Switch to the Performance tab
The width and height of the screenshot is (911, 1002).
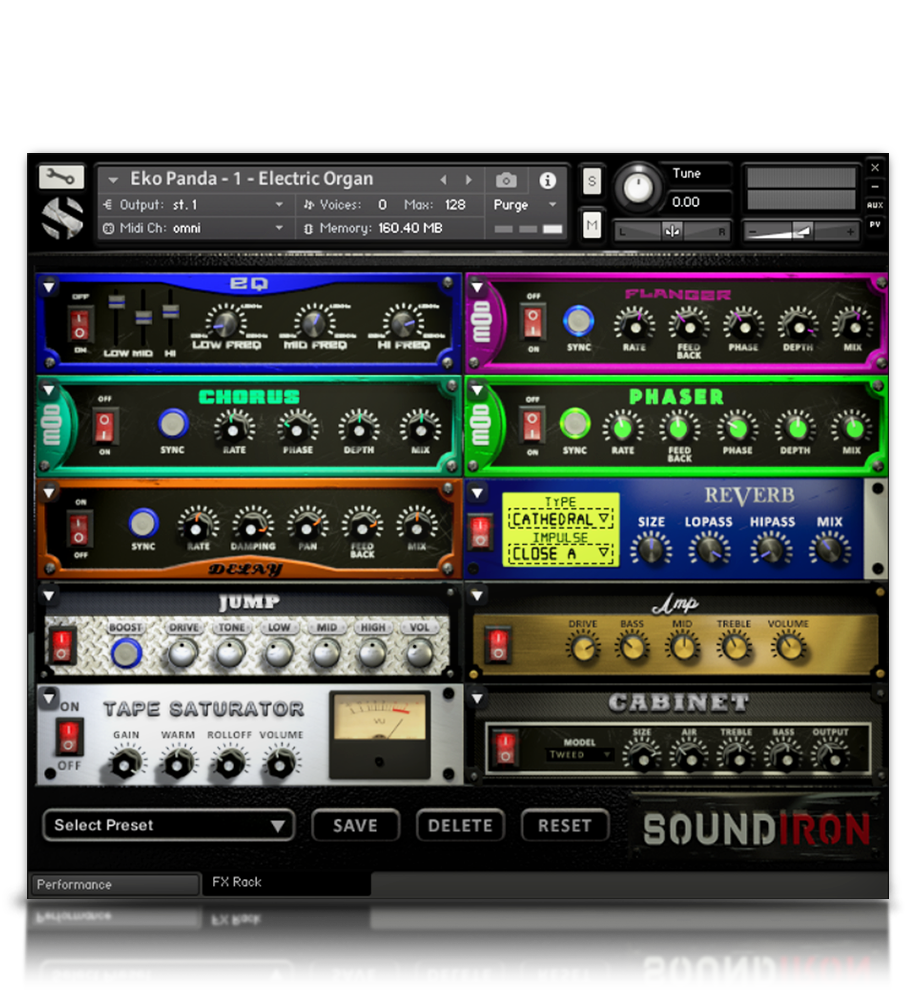113,884
